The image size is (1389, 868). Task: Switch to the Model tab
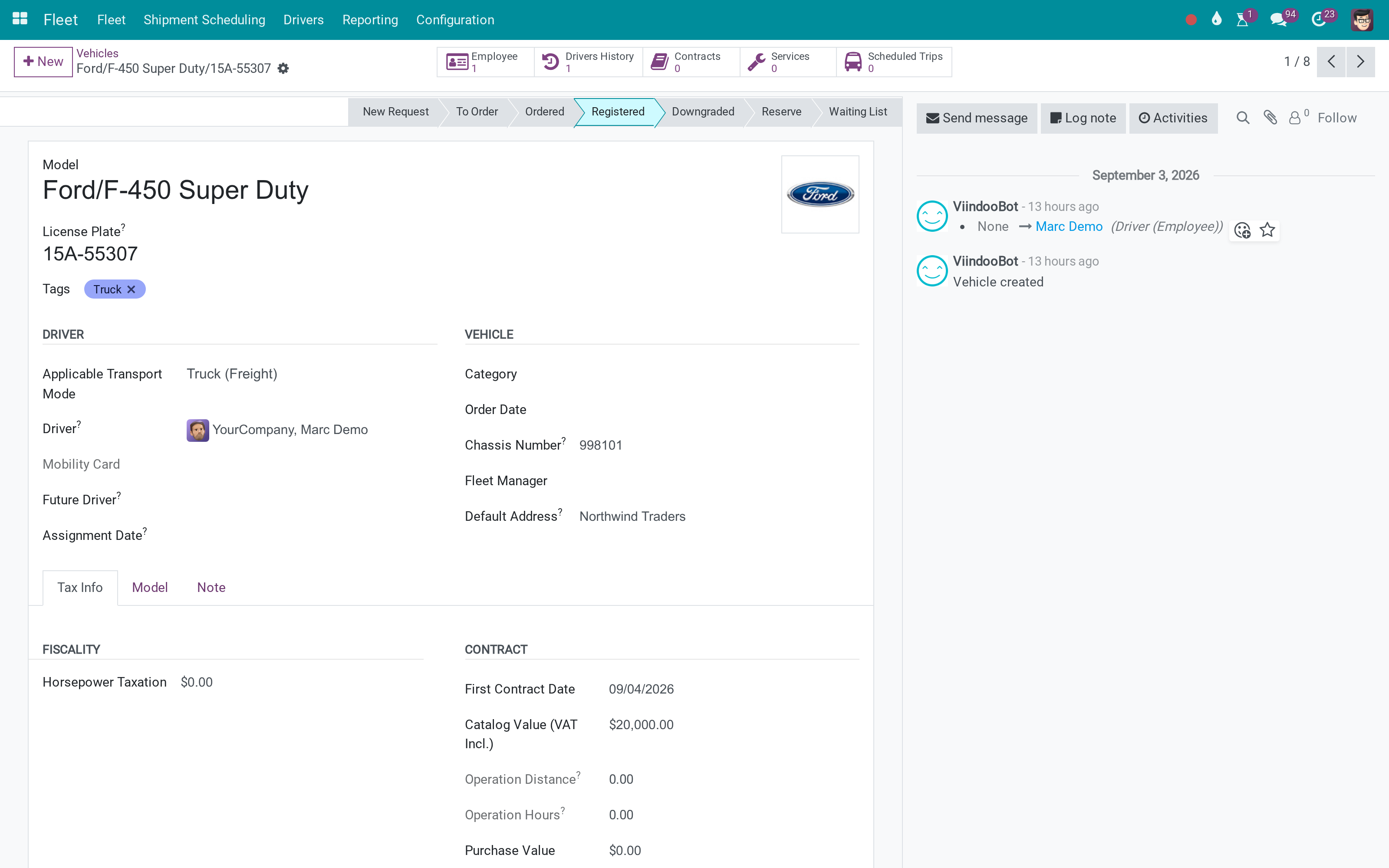pyautogui.click(x=150, y=587)
